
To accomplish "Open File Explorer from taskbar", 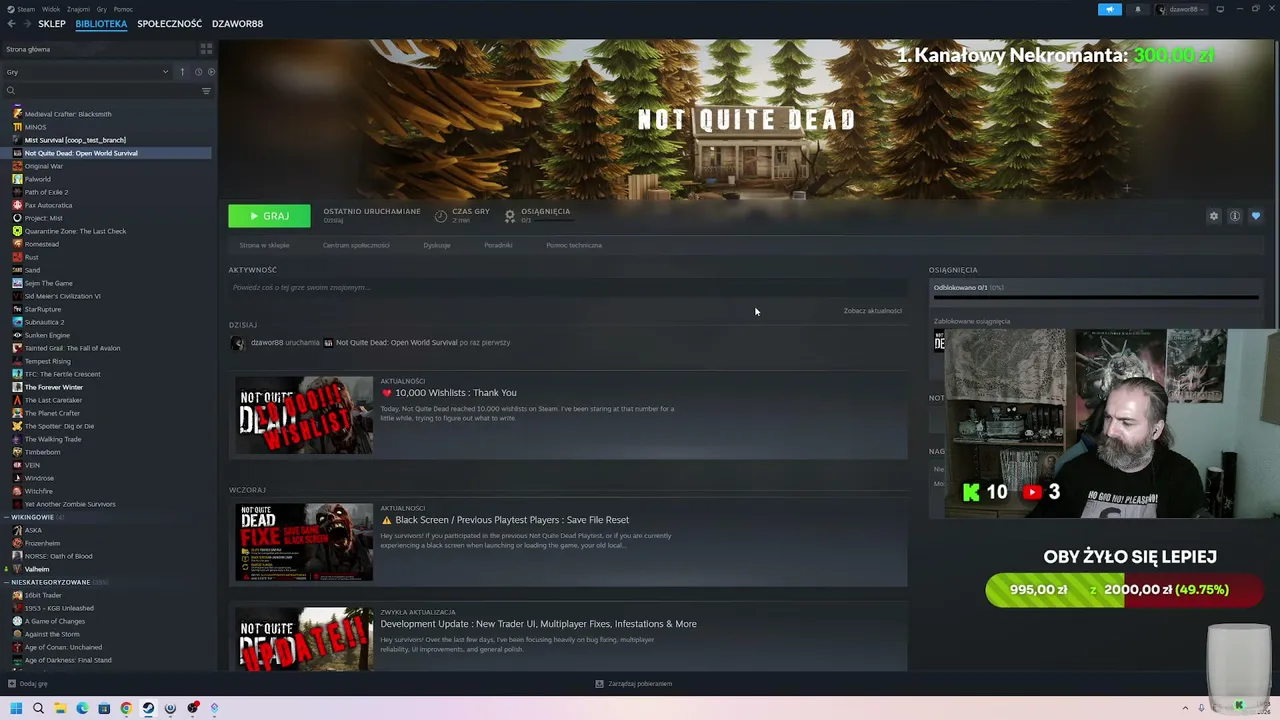I will (60, 708).
